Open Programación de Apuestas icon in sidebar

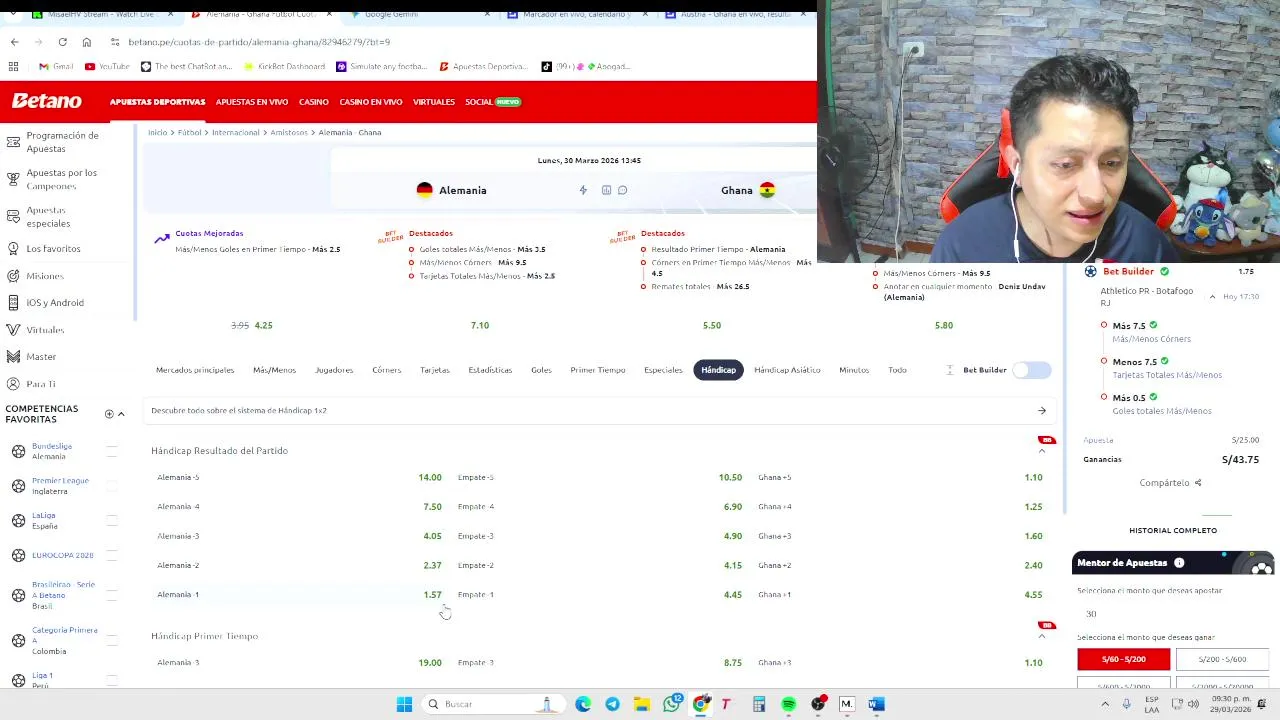pyautogui.click(x=13, y=141)
